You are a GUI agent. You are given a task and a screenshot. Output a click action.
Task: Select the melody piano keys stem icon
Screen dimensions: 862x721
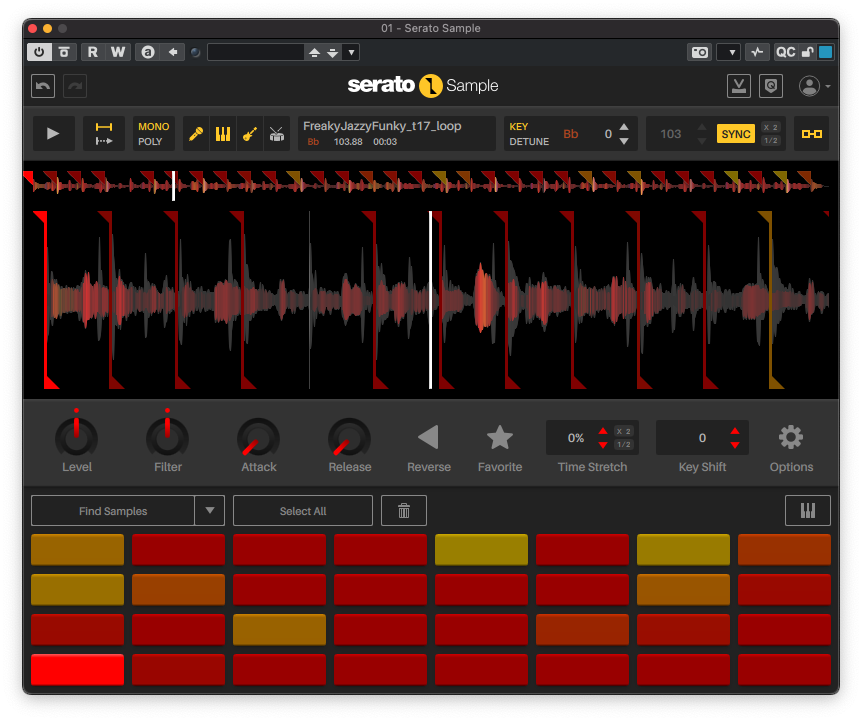[x=223, y=134]
